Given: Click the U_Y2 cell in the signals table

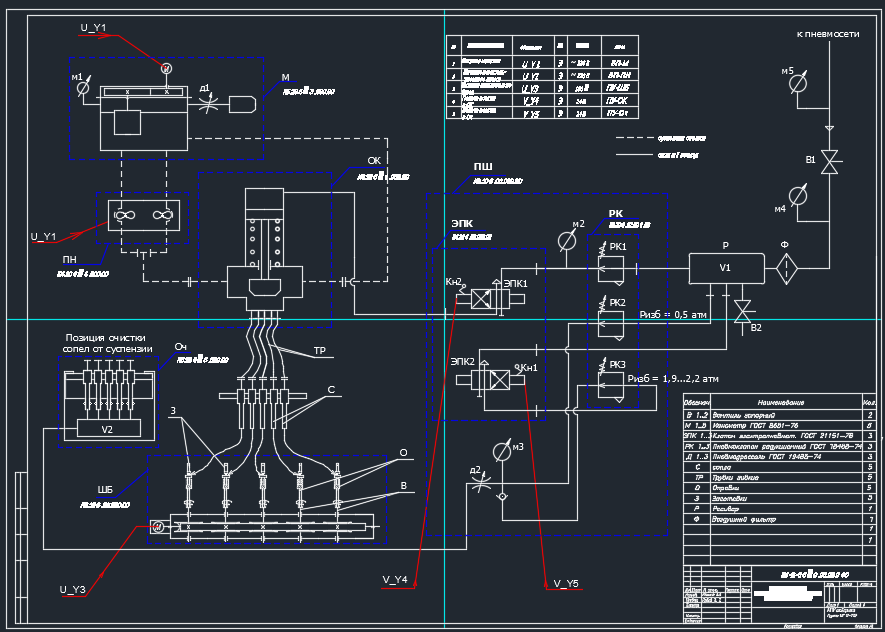Looking at the screenshot, I should [x=532, y=76].
